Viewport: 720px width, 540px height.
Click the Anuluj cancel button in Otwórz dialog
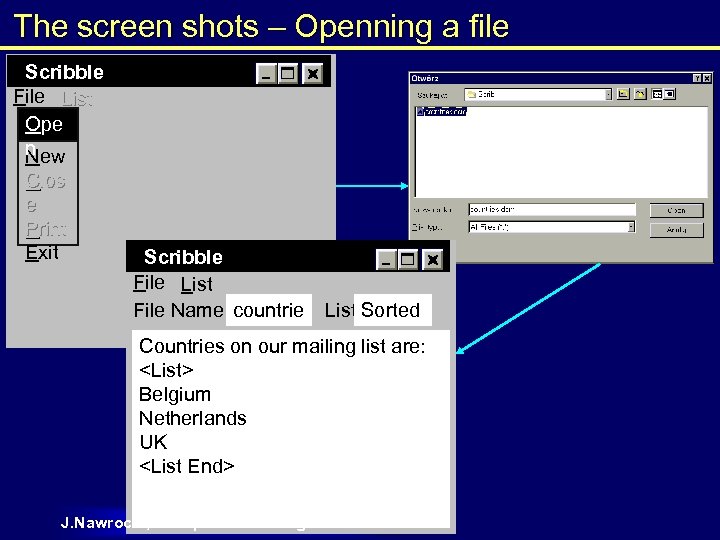[x=676, y=230]
